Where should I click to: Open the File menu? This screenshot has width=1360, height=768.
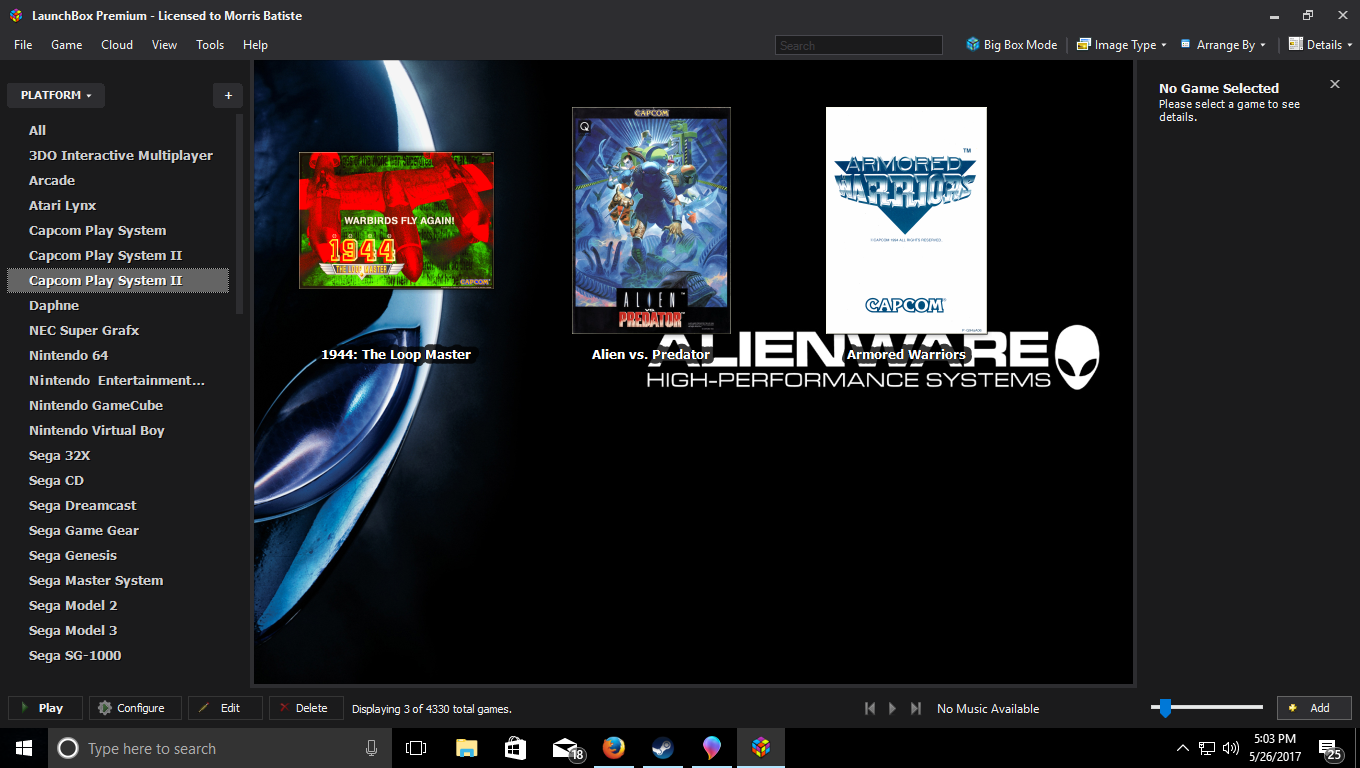(23, 45)
